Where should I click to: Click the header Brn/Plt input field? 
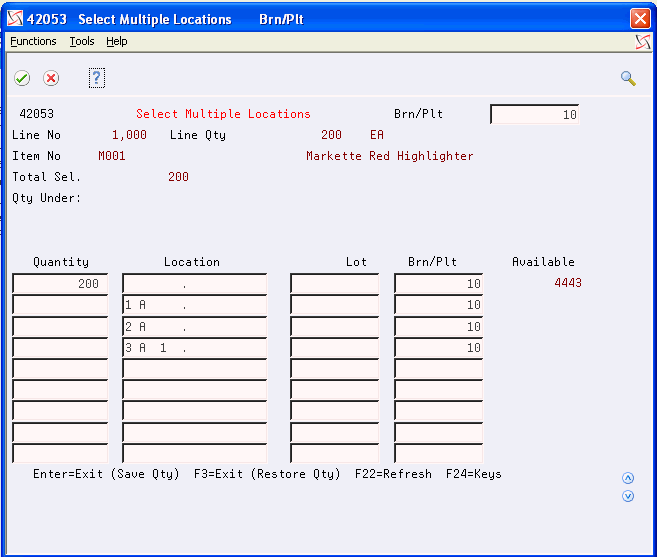535,114
